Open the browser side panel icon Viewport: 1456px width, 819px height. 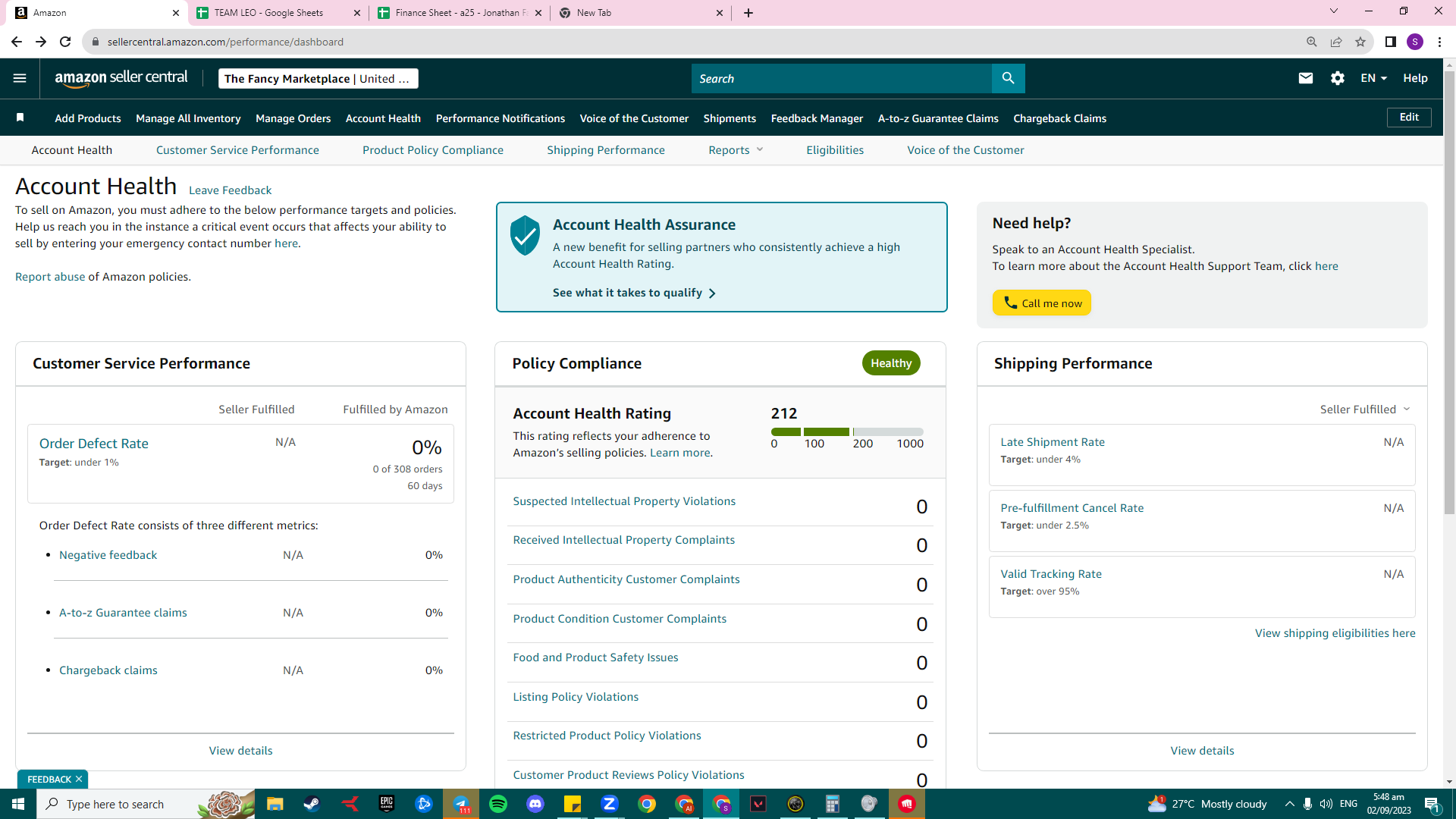(1390, 42)
